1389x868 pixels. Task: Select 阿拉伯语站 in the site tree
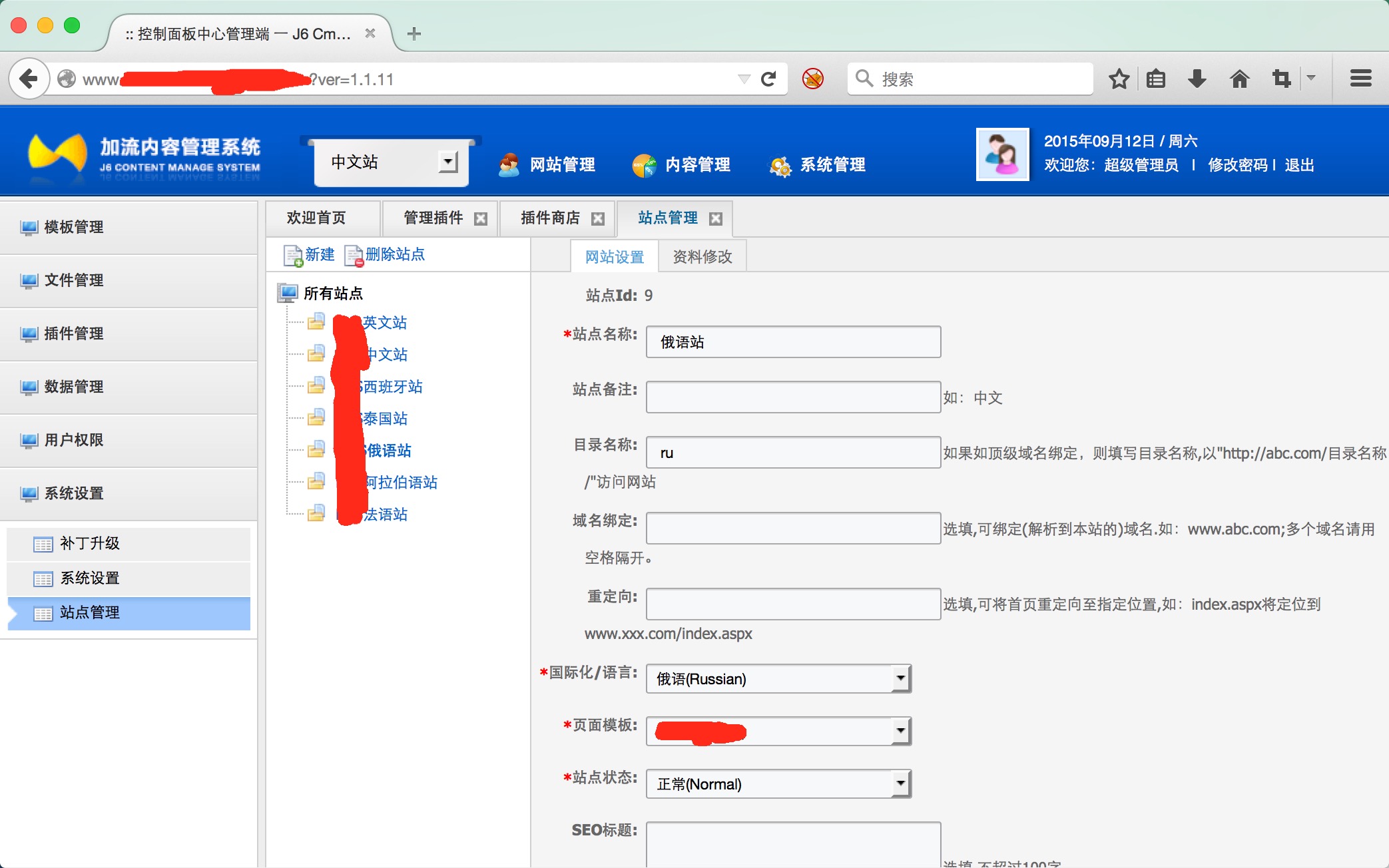point(402,483)
